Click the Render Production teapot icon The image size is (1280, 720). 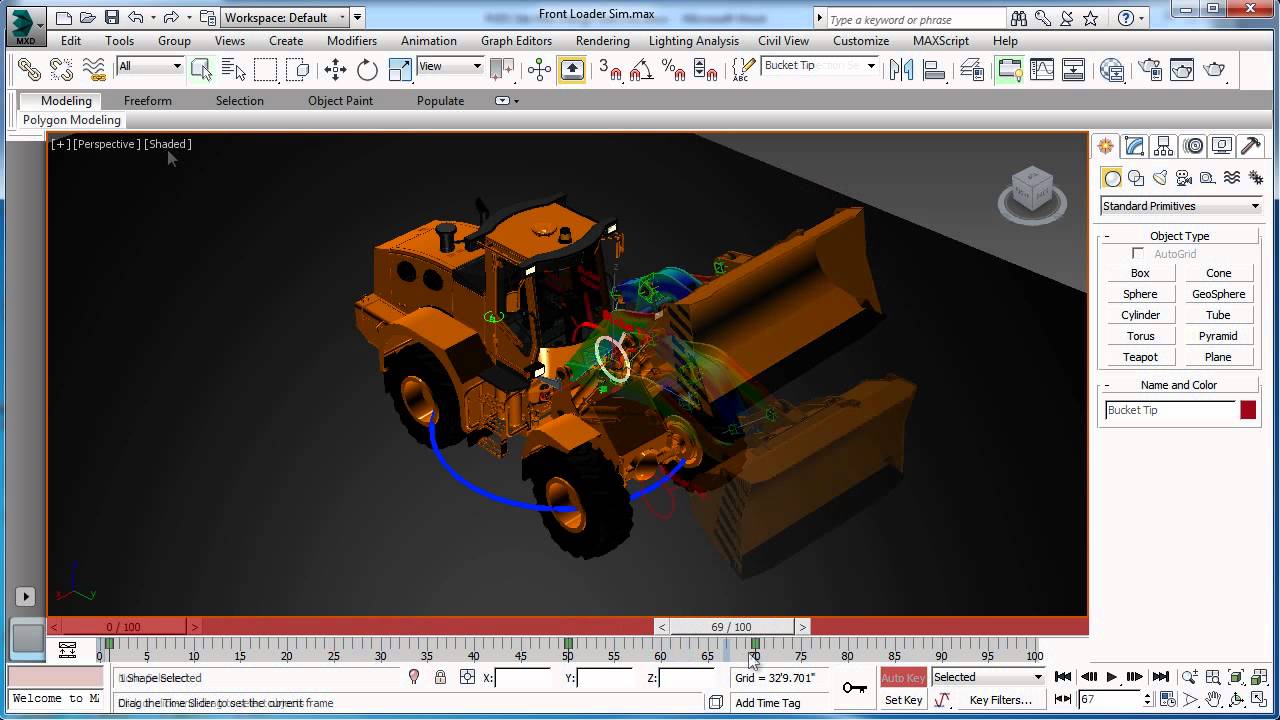[1214, 69]
